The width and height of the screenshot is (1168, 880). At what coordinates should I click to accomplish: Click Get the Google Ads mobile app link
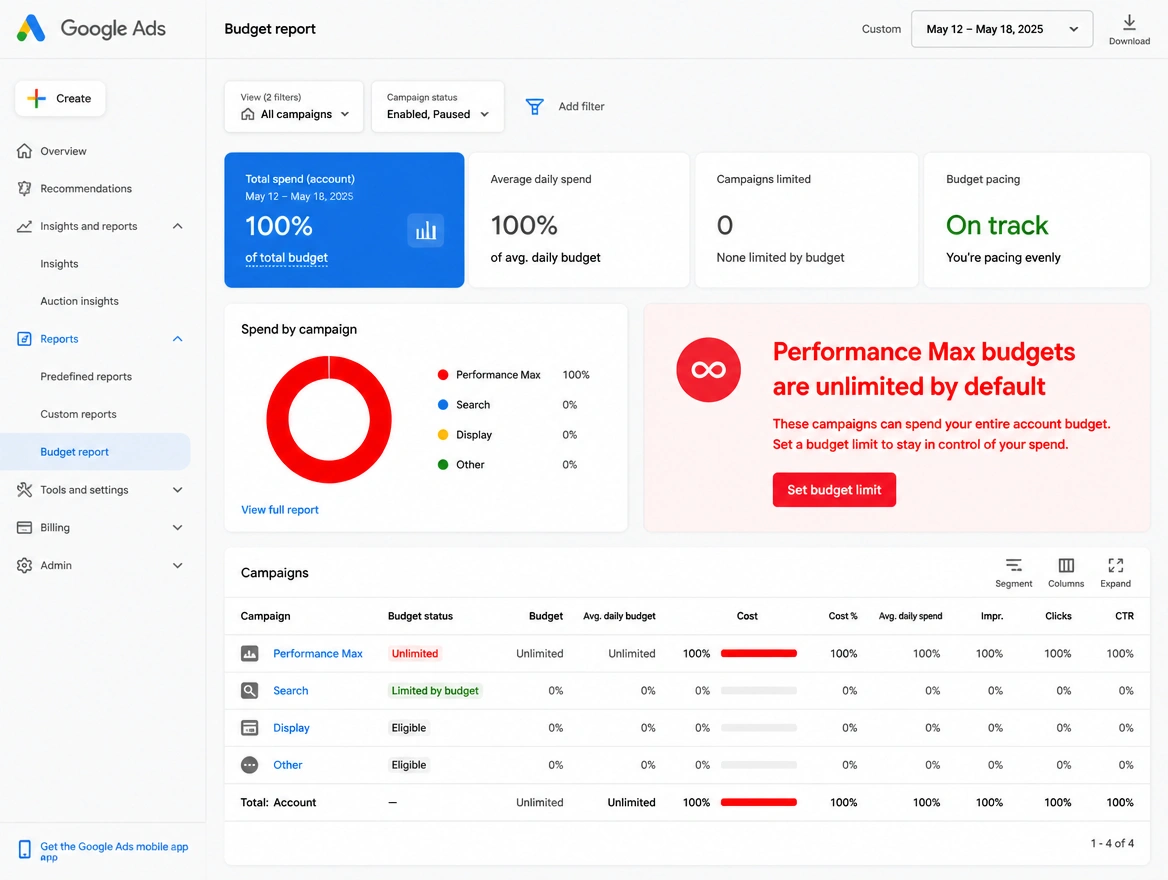pos(114,851)
